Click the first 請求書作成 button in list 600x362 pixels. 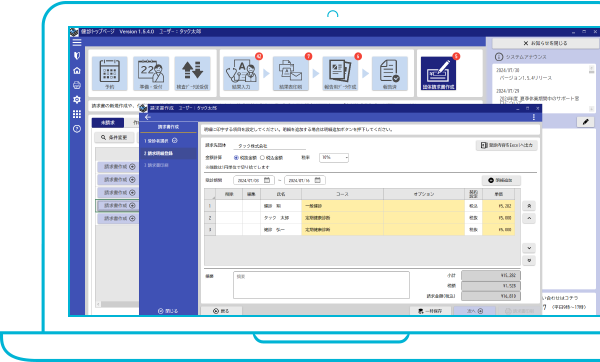[117, 167]
